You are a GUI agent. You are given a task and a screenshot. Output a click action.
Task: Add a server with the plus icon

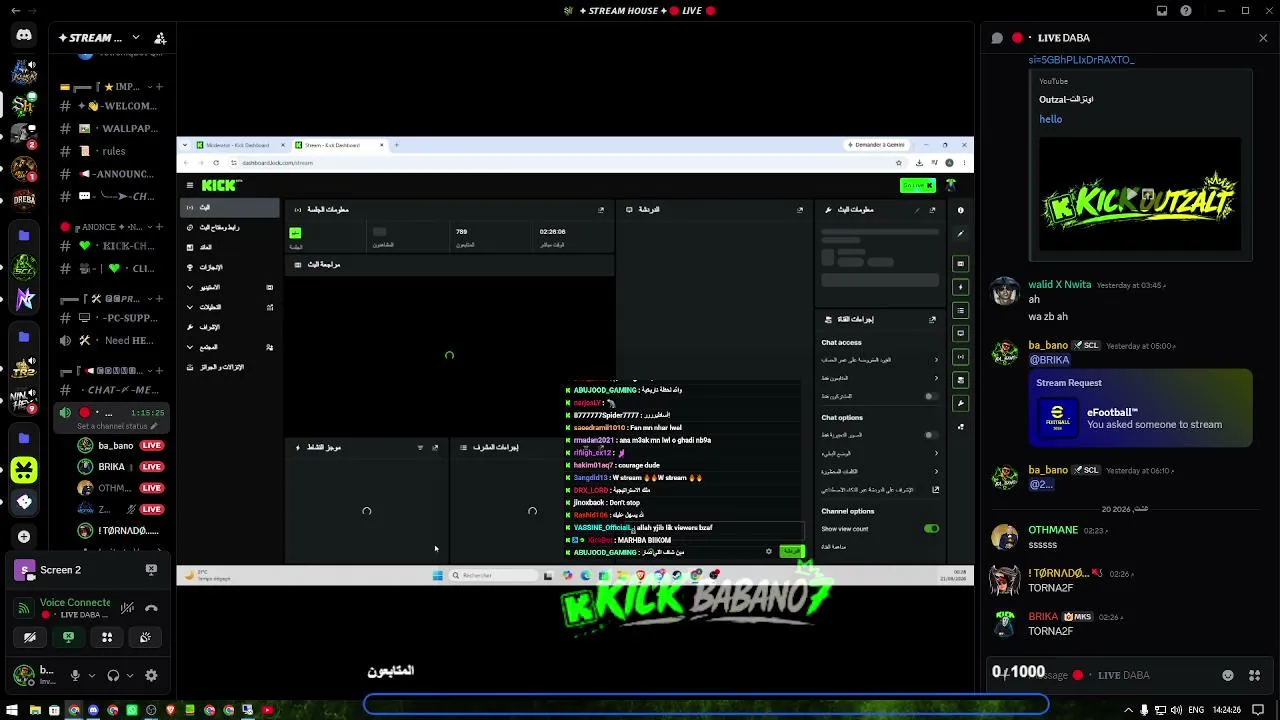coord(24,536)
